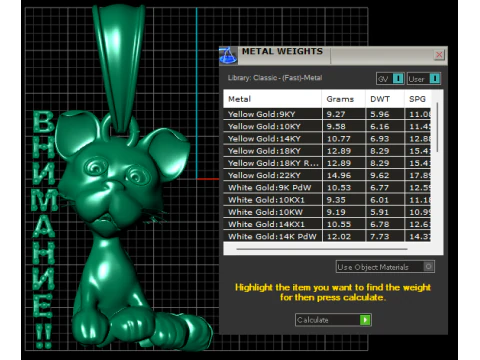The width and height of the screenshot is (480, 360).
Task: Select the Yellow Gold:9KY row
Action: (327, 114)
